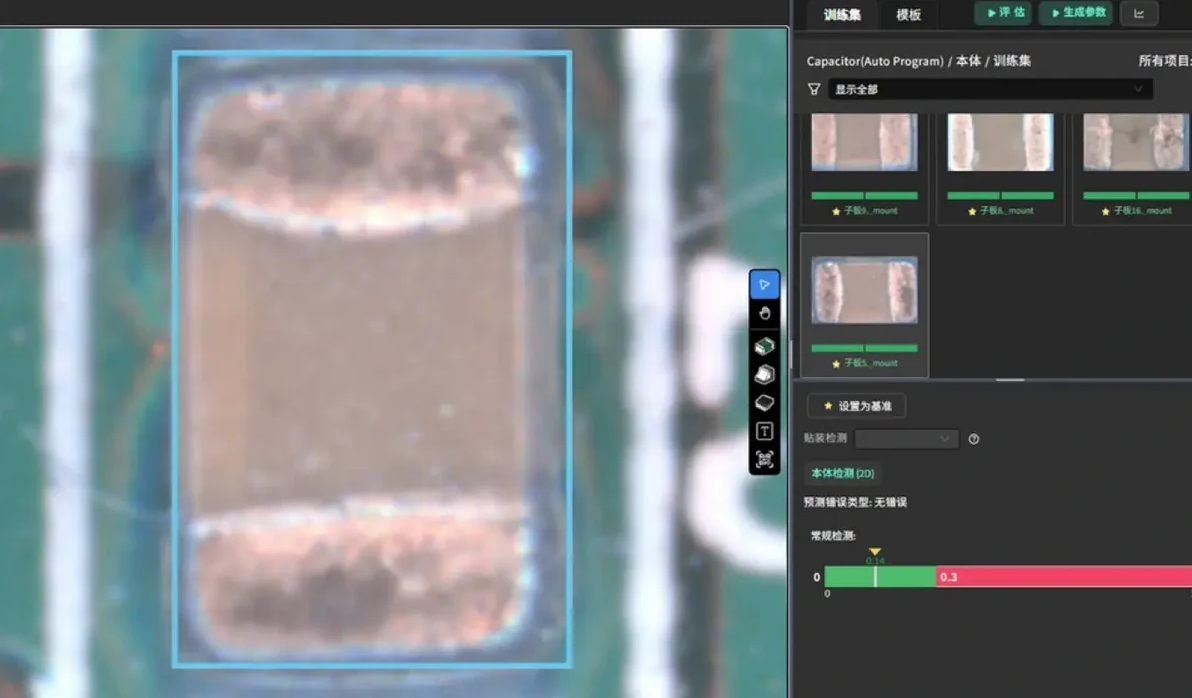Click the panel splitter handle above 设置为基准

point(1010,379)
